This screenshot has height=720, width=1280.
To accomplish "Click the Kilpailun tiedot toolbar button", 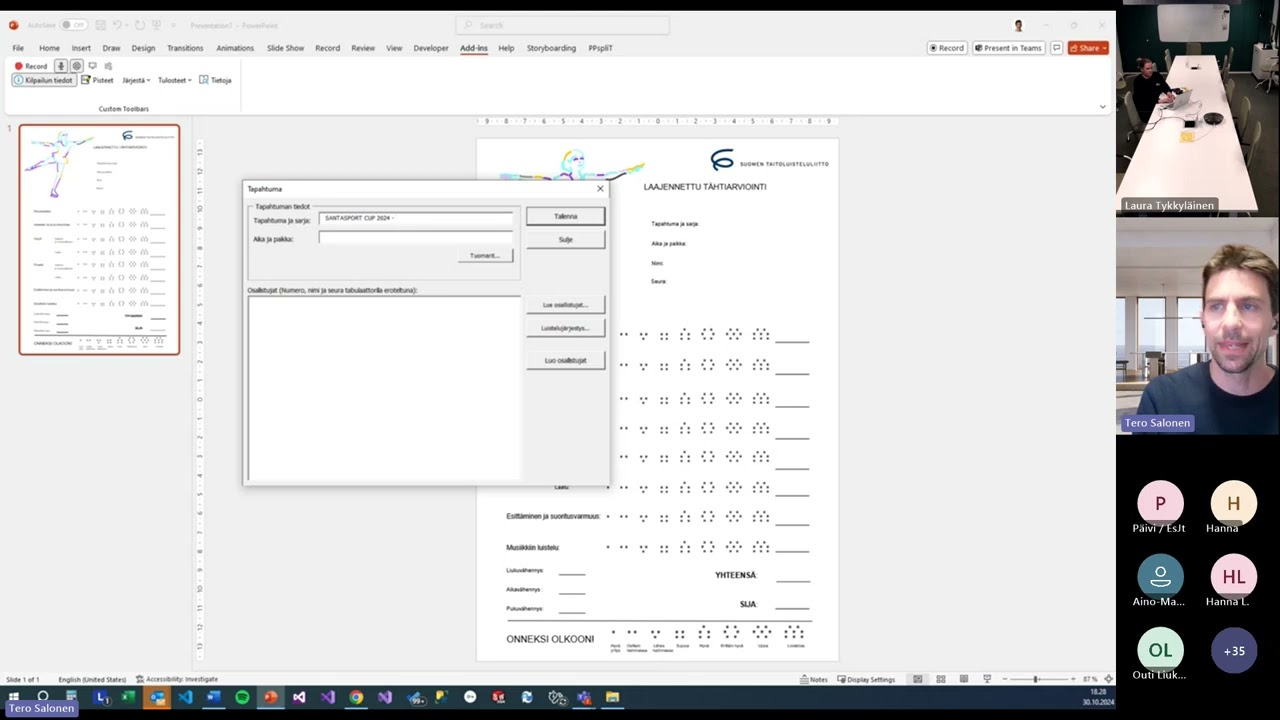I will pyautogui.click(x=43, y=80).
